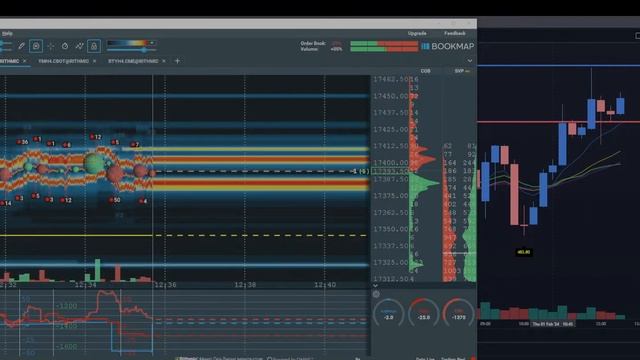Expand the chevron below the Bookmap logo
This screenshot has height=360, width=640.
470,61
